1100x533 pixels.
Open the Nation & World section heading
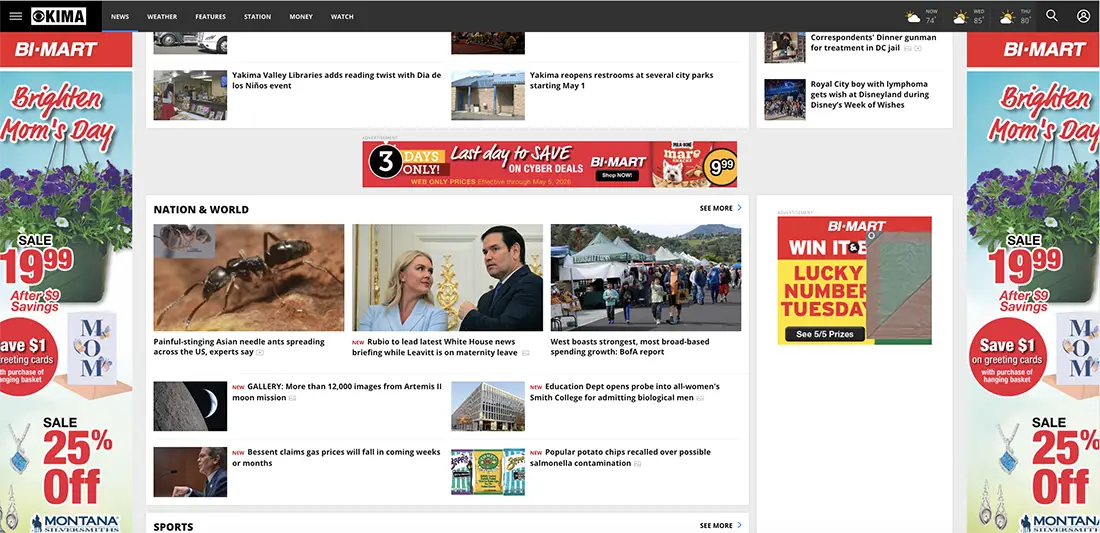click(x=201, y=209)
